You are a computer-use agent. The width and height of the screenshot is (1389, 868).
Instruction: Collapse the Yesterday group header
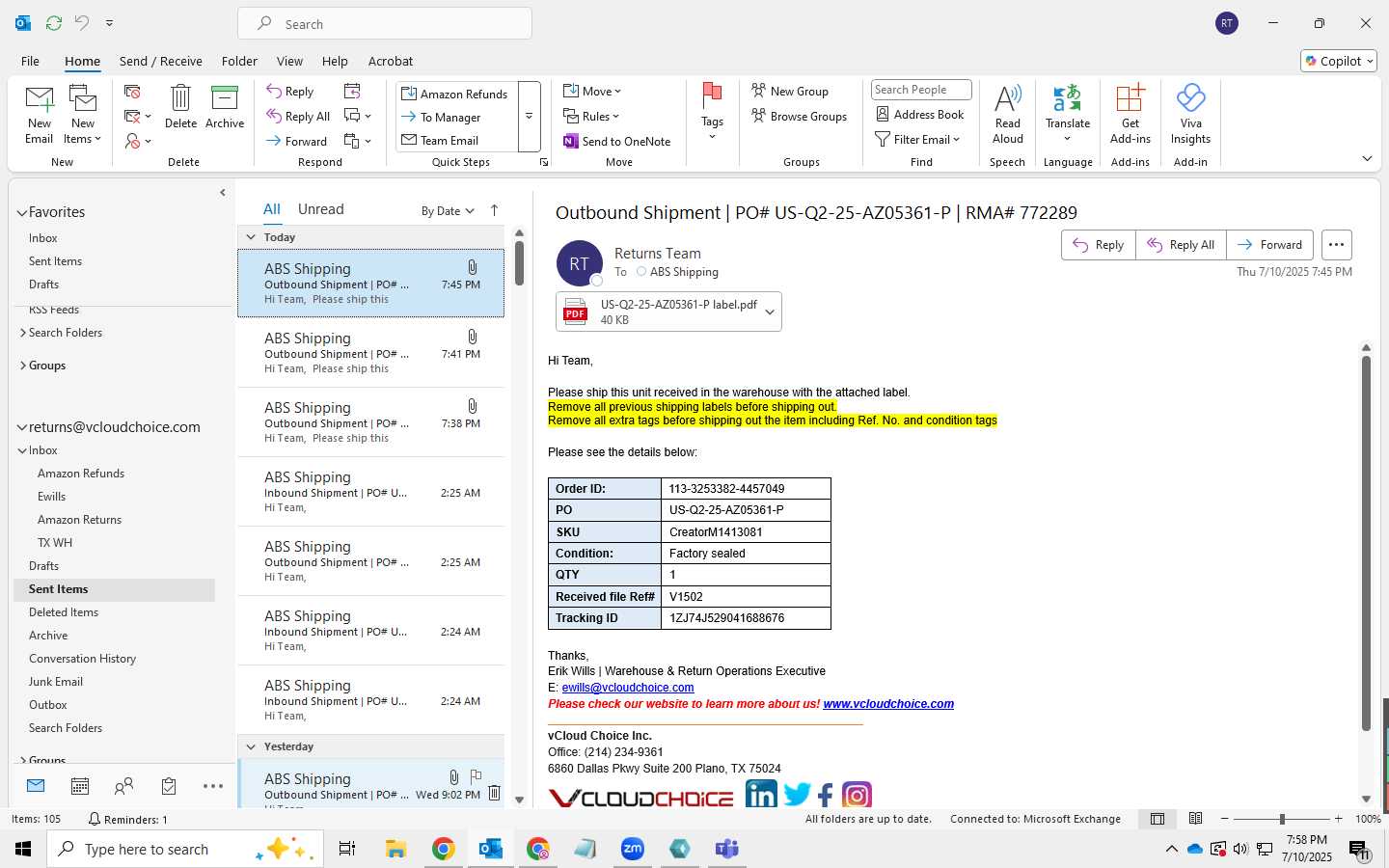251,746
